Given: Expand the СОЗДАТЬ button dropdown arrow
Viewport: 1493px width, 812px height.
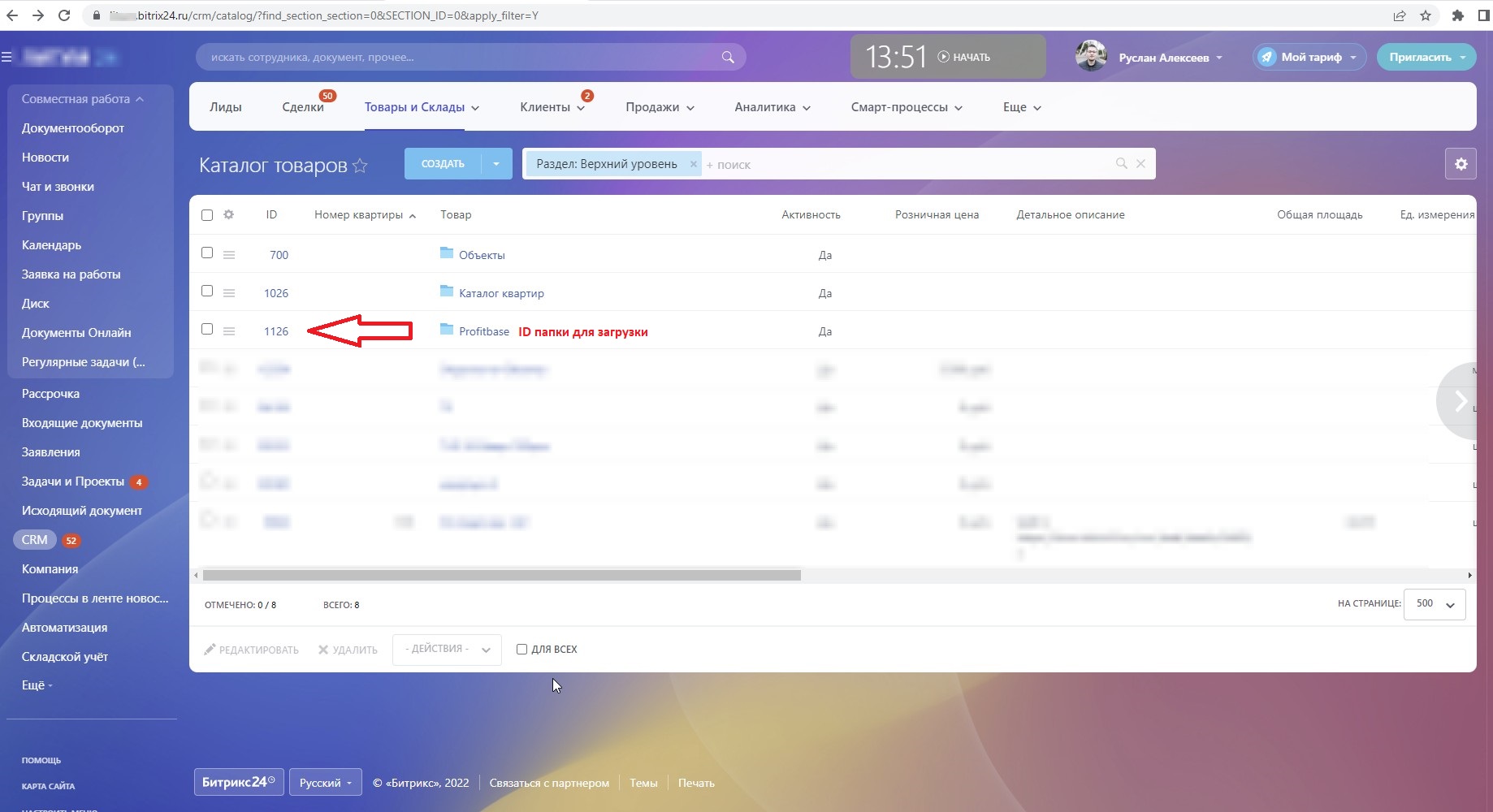Looking at the screenshot, I should [x=496, y=164].
